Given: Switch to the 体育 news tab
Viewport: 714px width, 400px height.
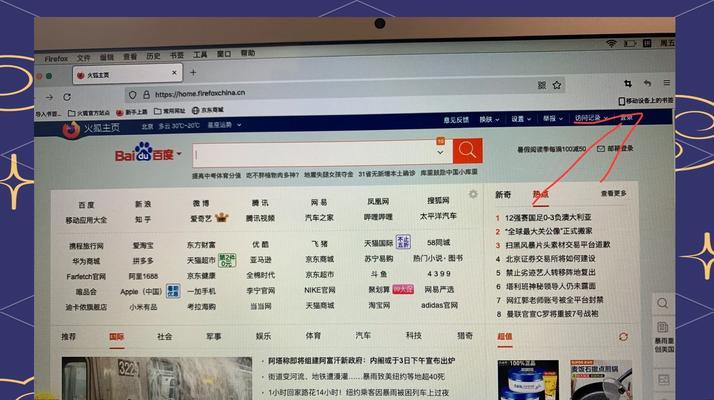Looking at the screenshot, I should pyautogui.click(x=313, y=336).
